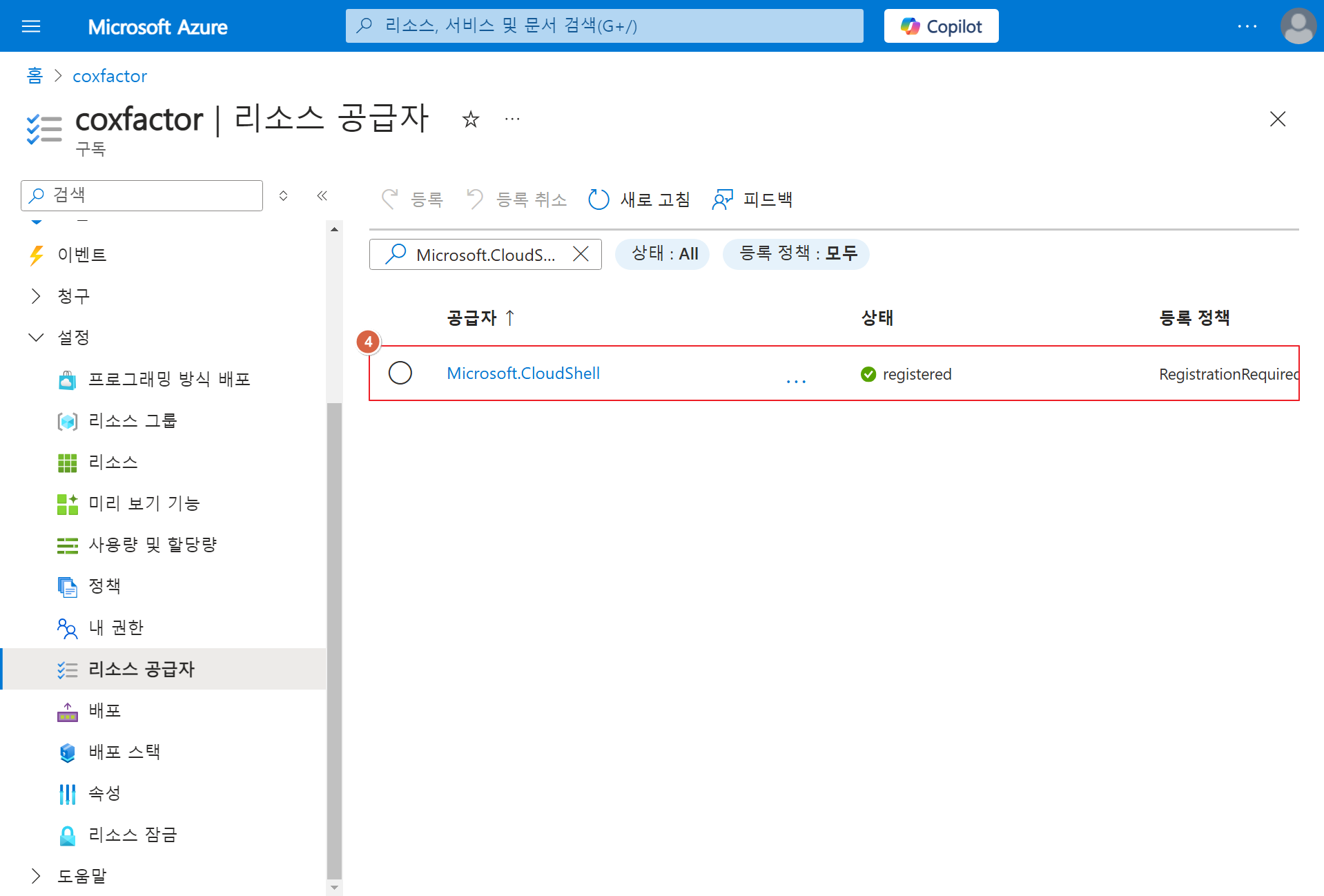
Task: Click the sidebar scrollbar thumb
Action: pos(334,641)
